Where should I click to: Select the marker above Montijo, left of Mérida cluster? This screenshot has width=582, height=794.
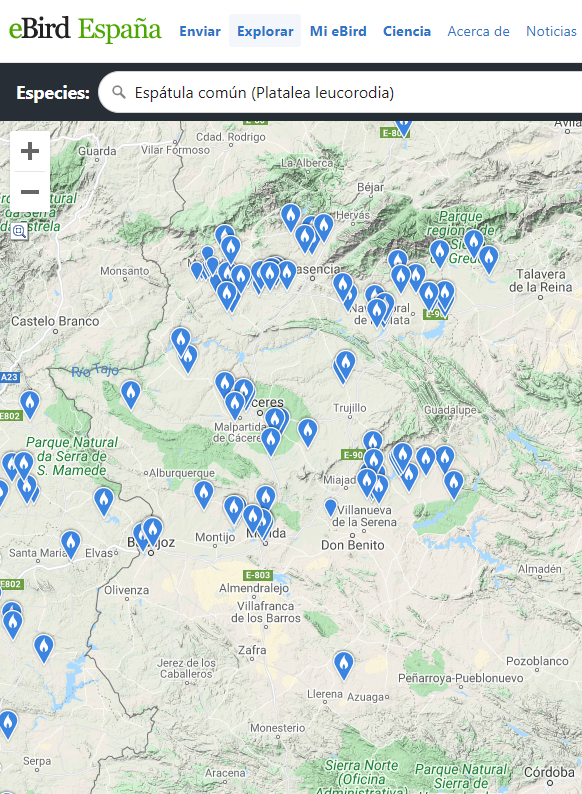pyautogui.click(x=234, y=509)
